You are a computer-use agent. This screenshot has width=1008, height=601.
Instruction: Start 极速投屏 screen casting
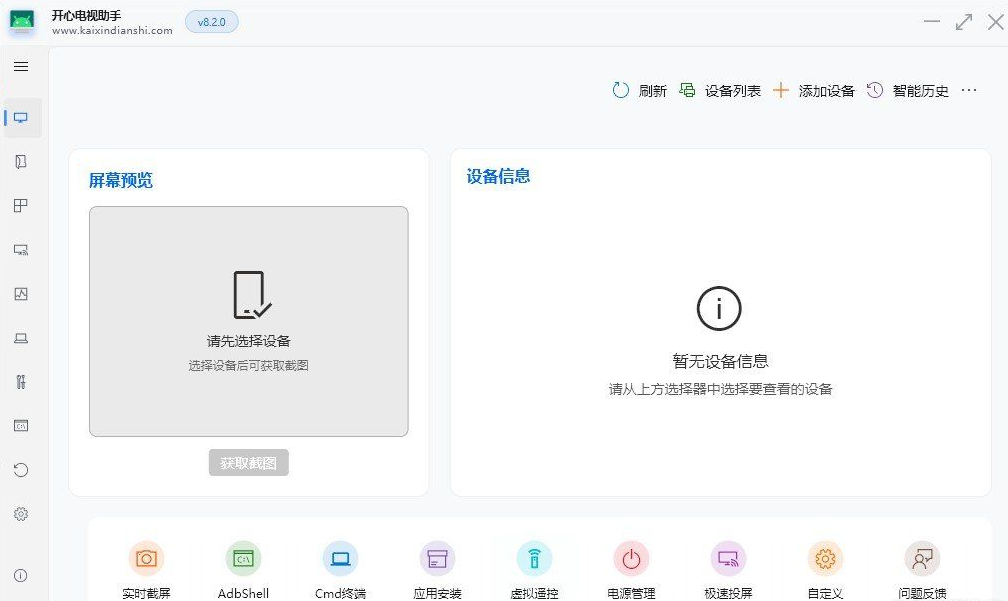tap(728, 559)
